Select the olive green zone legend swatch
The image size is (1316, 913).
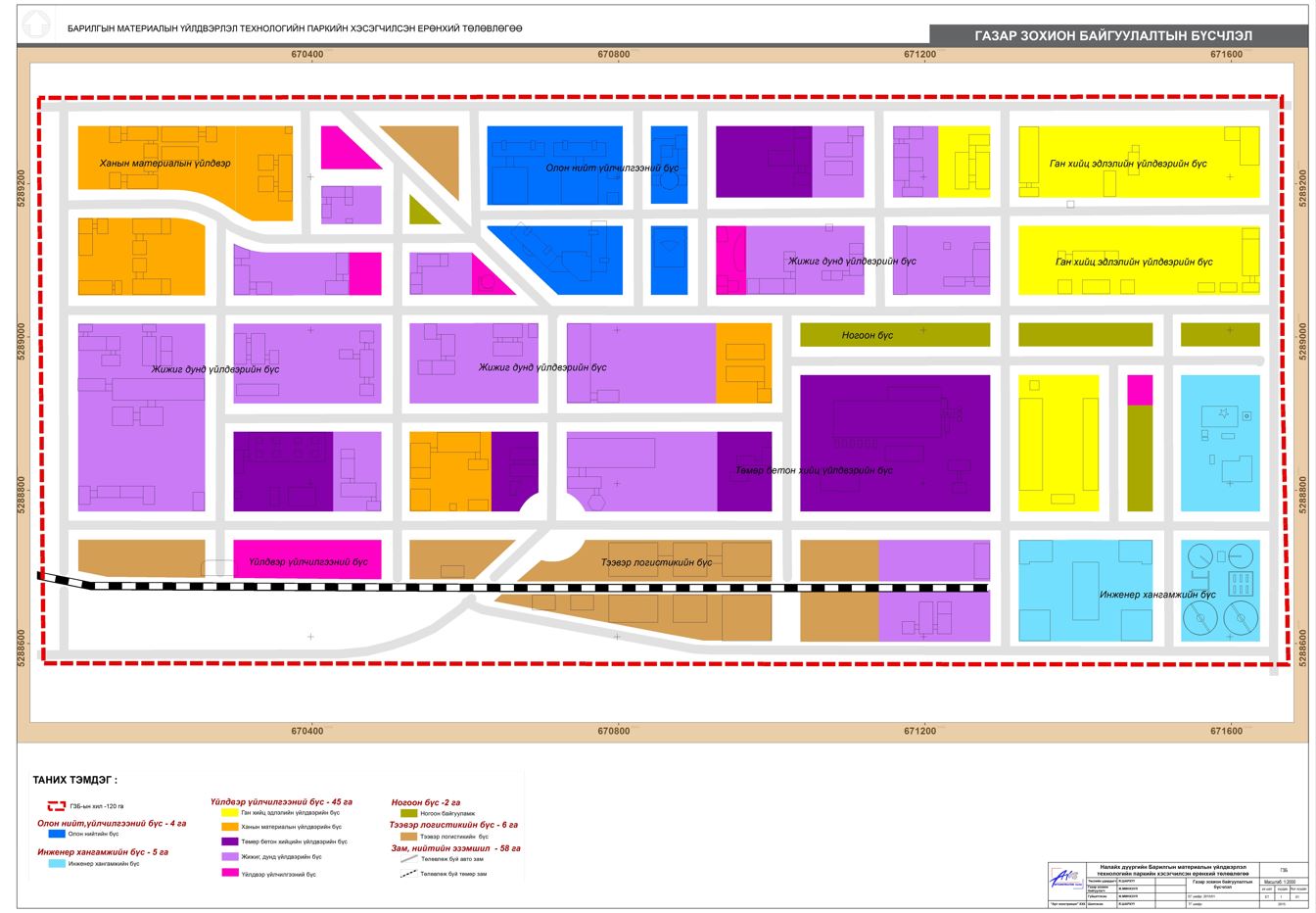pyautogui.click(x=406, y=813)
